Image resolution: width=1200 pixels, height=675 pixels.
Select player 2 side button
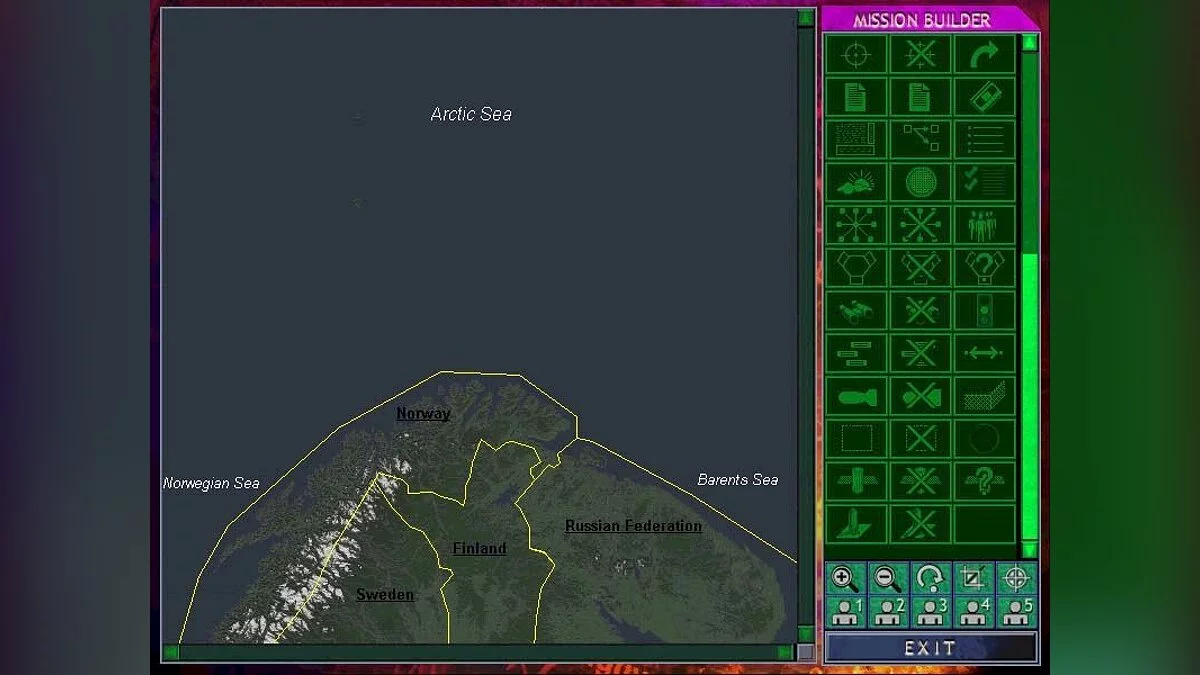click(x=888, y=612)
